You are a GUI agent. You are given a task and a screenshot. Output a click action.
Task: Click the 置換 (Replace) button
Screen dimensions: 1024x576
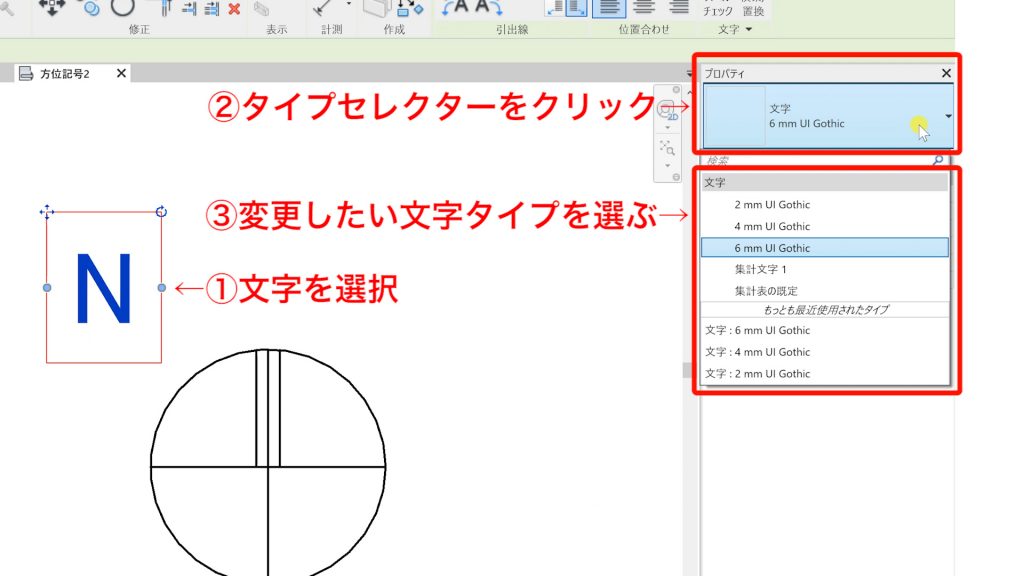tap(752, 10)
